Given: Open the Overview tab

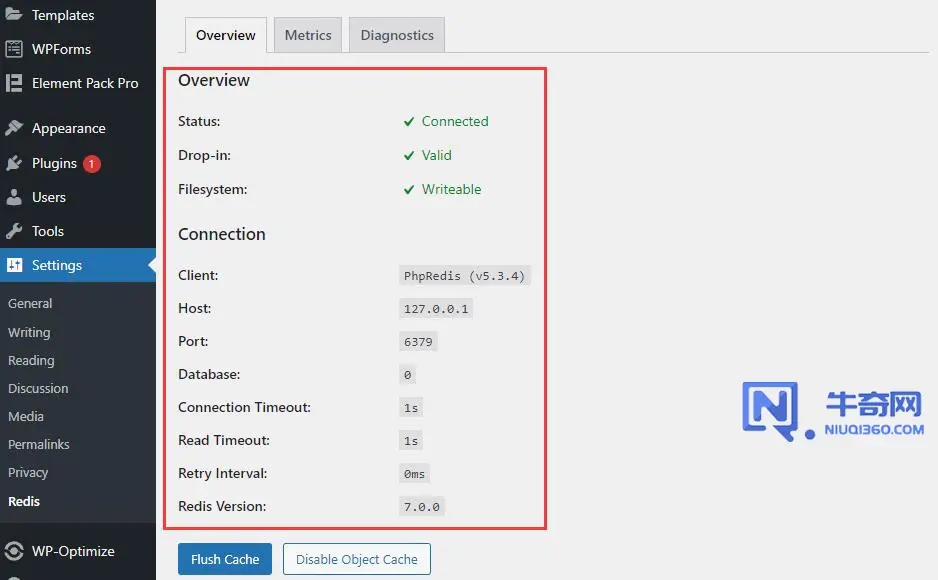Looking at the screenshot, I should point(226,35).
